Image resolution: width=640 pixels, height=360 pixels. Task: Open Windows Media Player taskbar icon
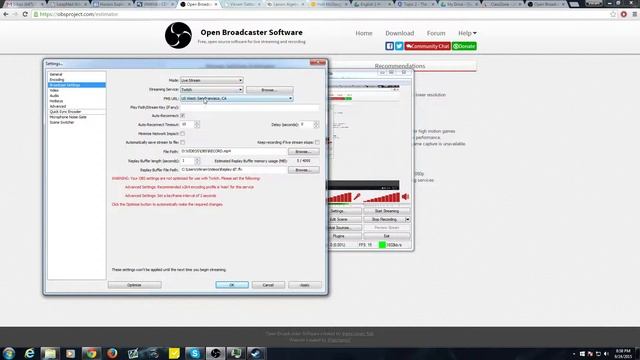click(71, 353)
